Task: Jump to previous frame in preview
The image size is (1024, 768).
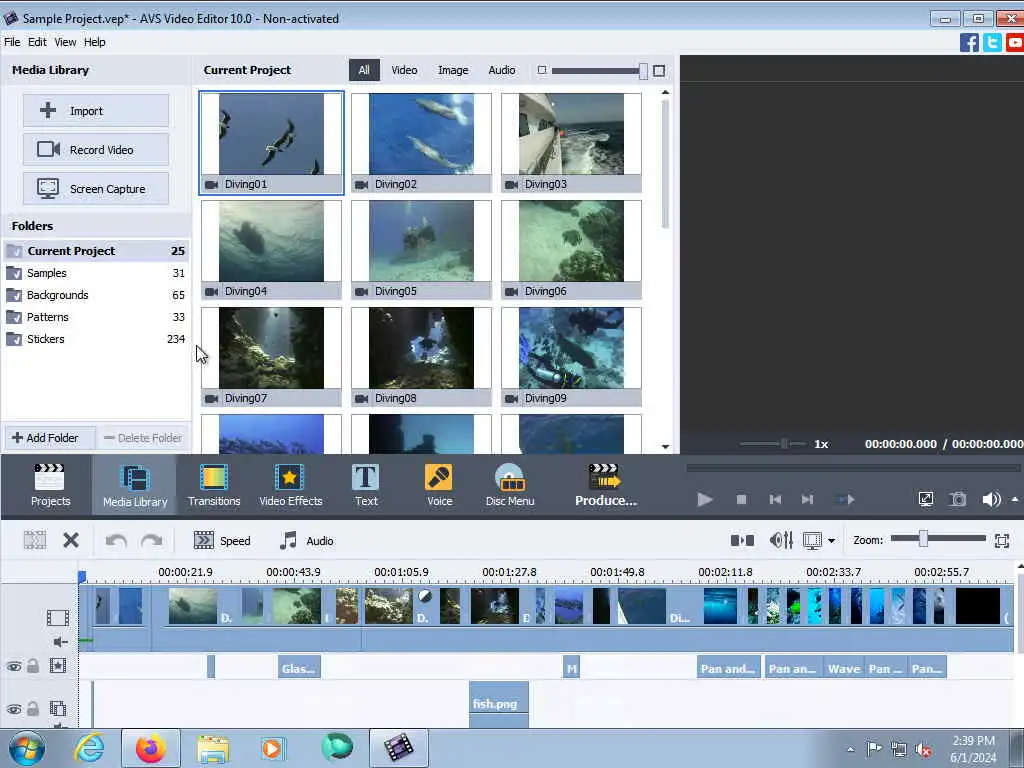Action: point(775,500)
